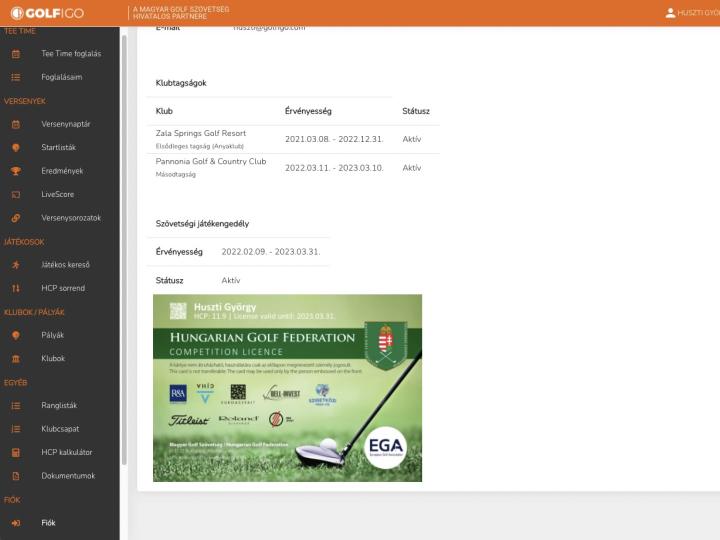Open the user profile icon in header
This screenshot has height=540, width=720.
click(670, 13)
